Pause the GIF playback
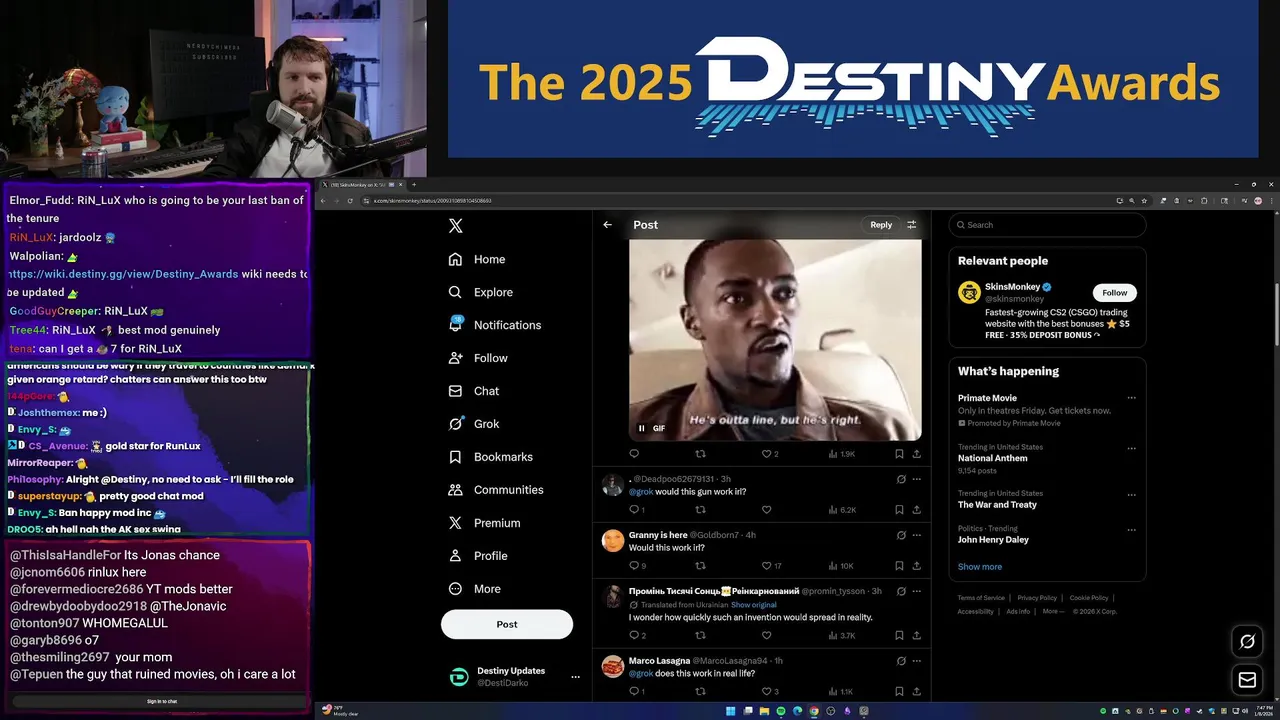 point(642,428)
